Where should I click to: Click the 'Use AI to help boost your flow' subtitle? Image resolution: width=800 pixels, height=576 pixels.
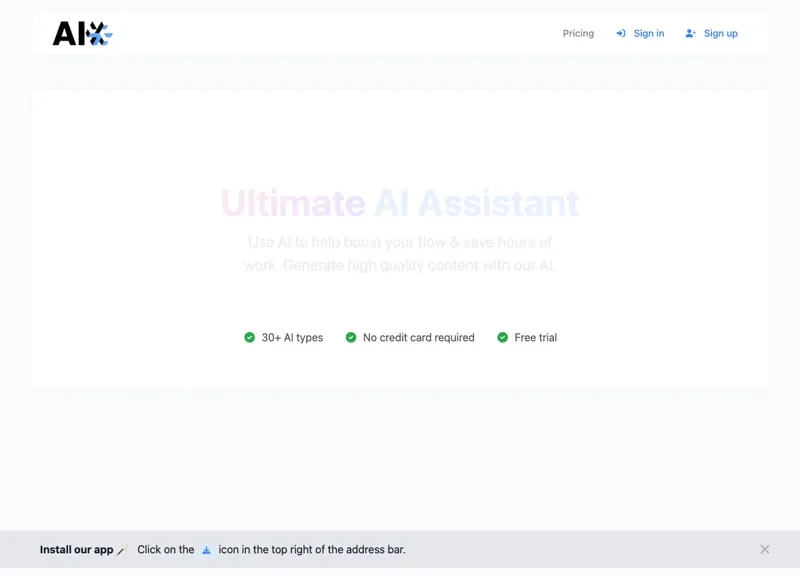400,254
